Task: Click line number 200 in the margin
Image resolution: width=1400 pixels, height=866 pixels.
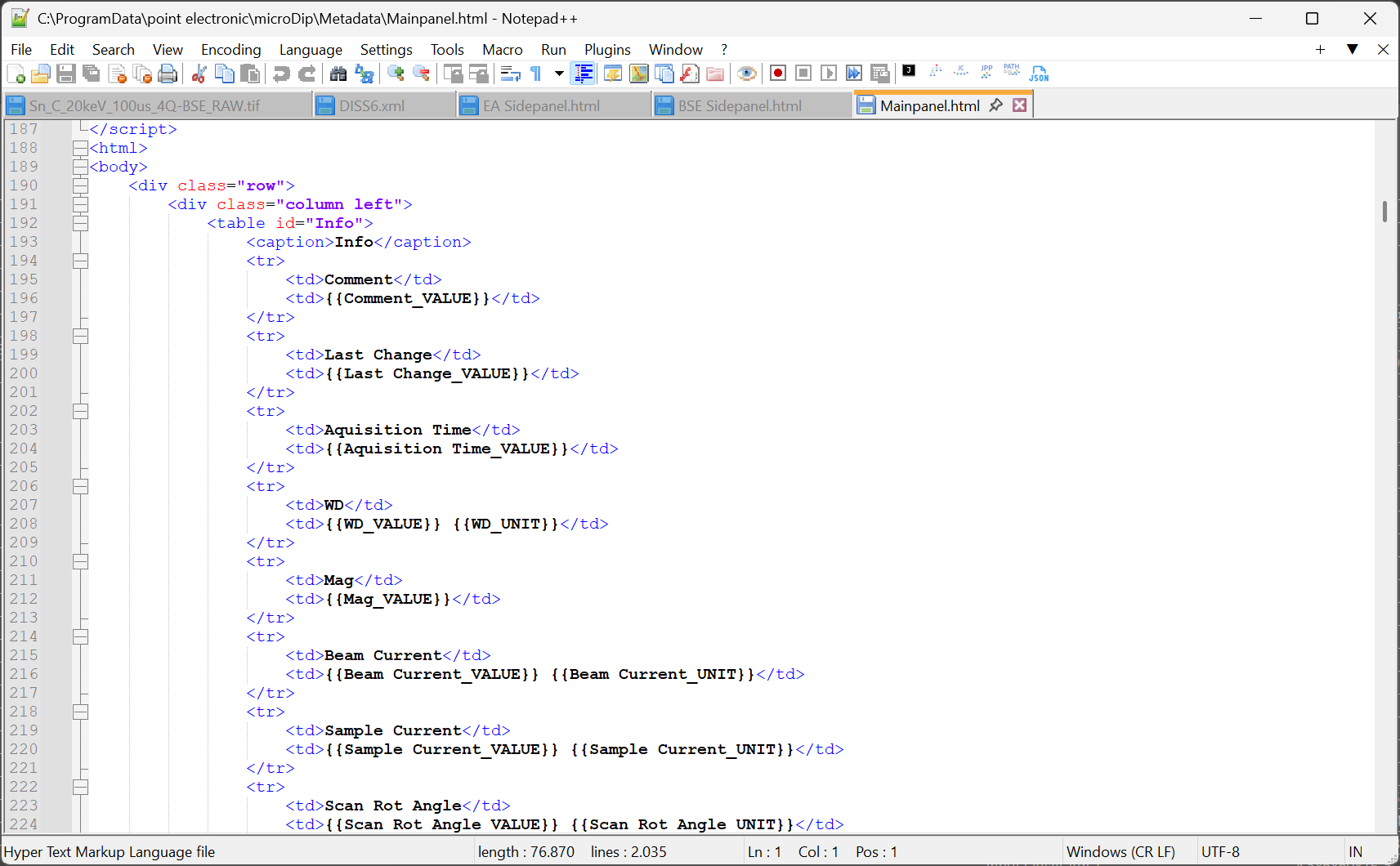Action: click(24, 373)
